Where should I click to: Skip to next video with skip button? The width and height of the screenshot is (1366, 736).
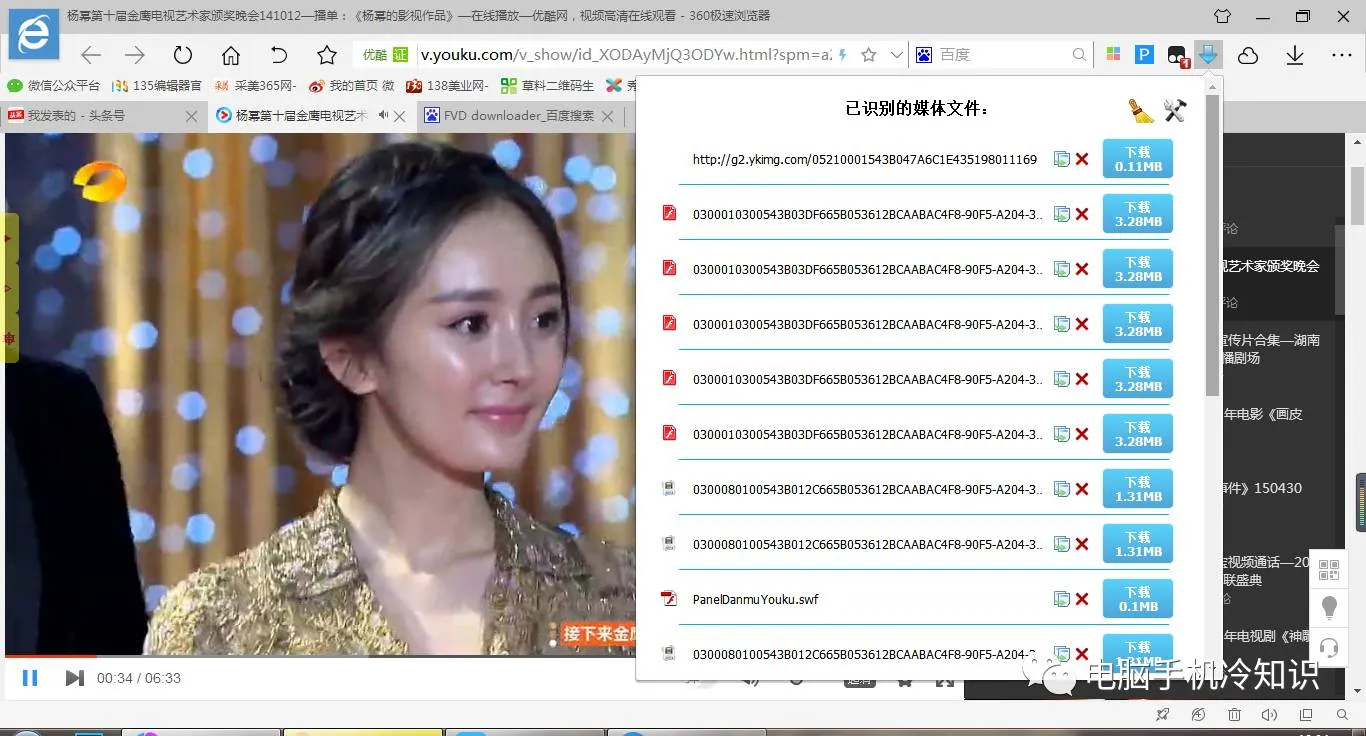coord(73,677)
